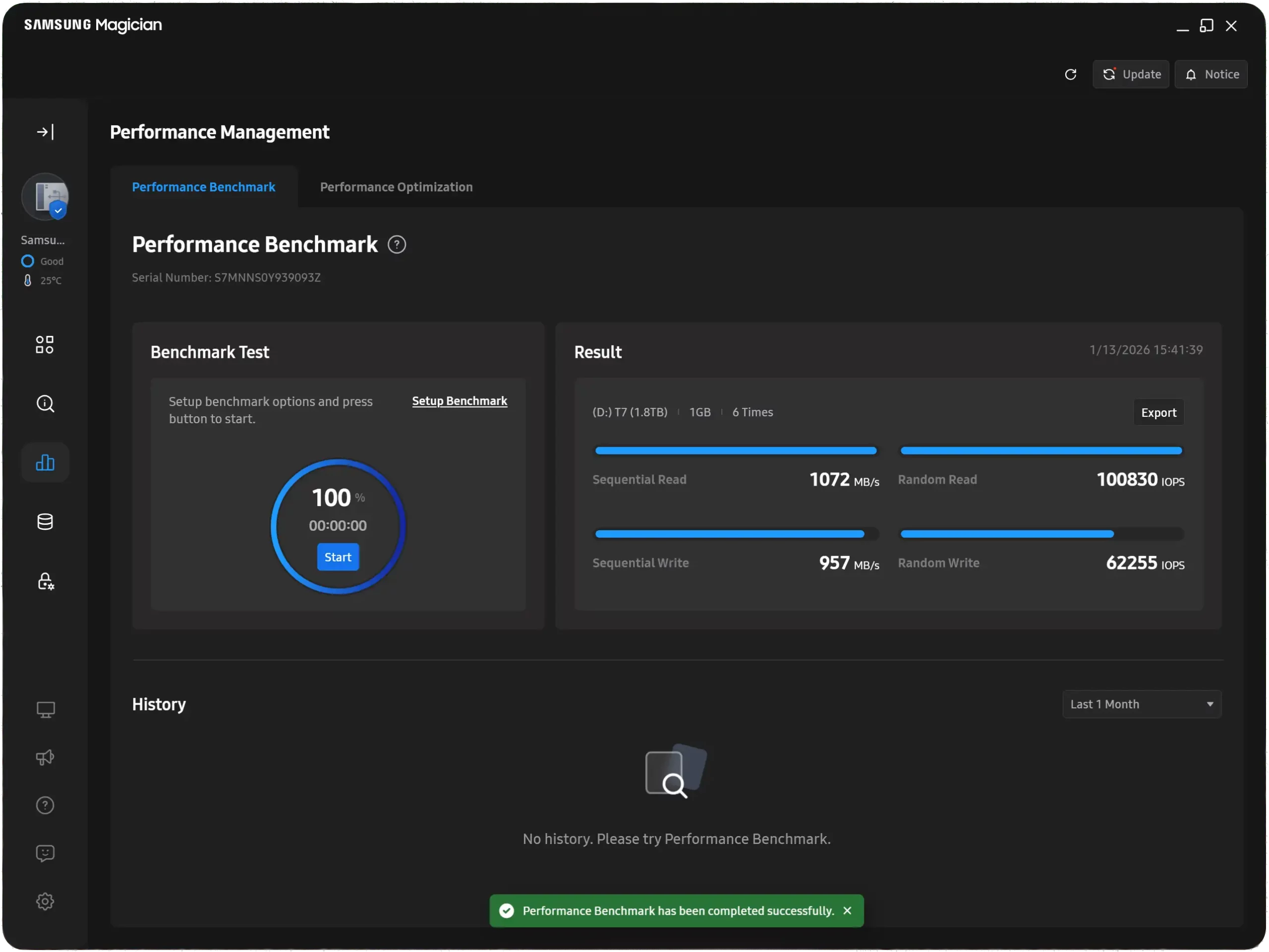The image size is (1269, 952).
Task: Open the Help question mark sidebar icon
Action: click(x=45, y=805)
